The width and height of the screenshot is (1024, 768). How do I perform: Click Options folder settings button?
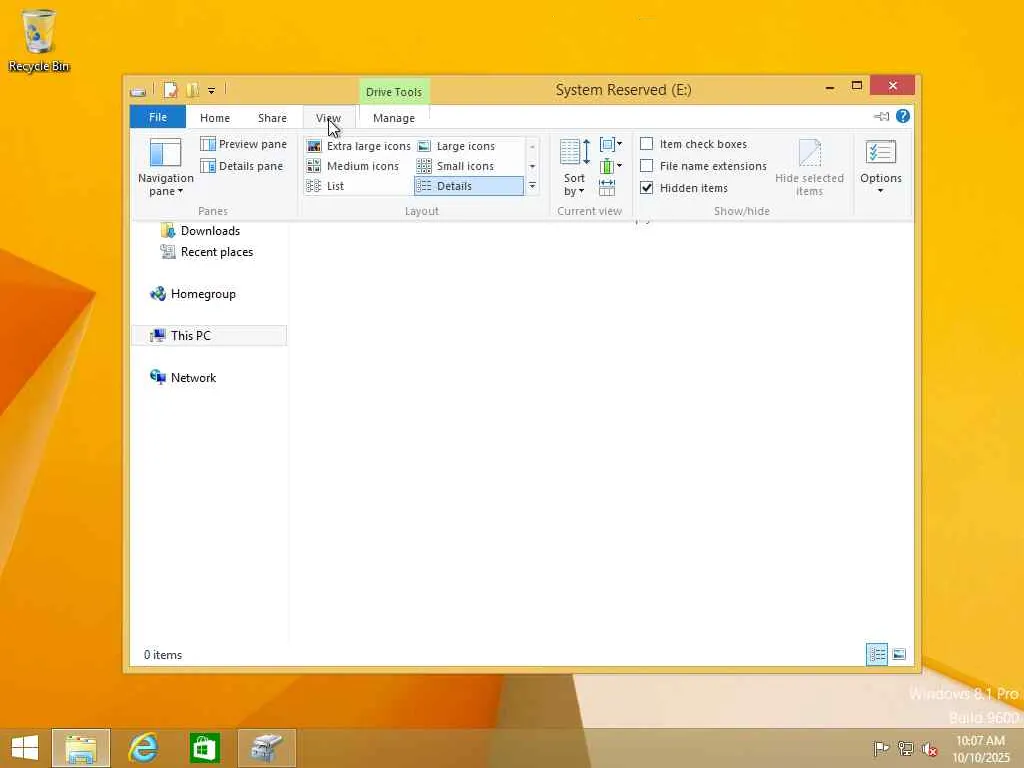coord(880,161)
